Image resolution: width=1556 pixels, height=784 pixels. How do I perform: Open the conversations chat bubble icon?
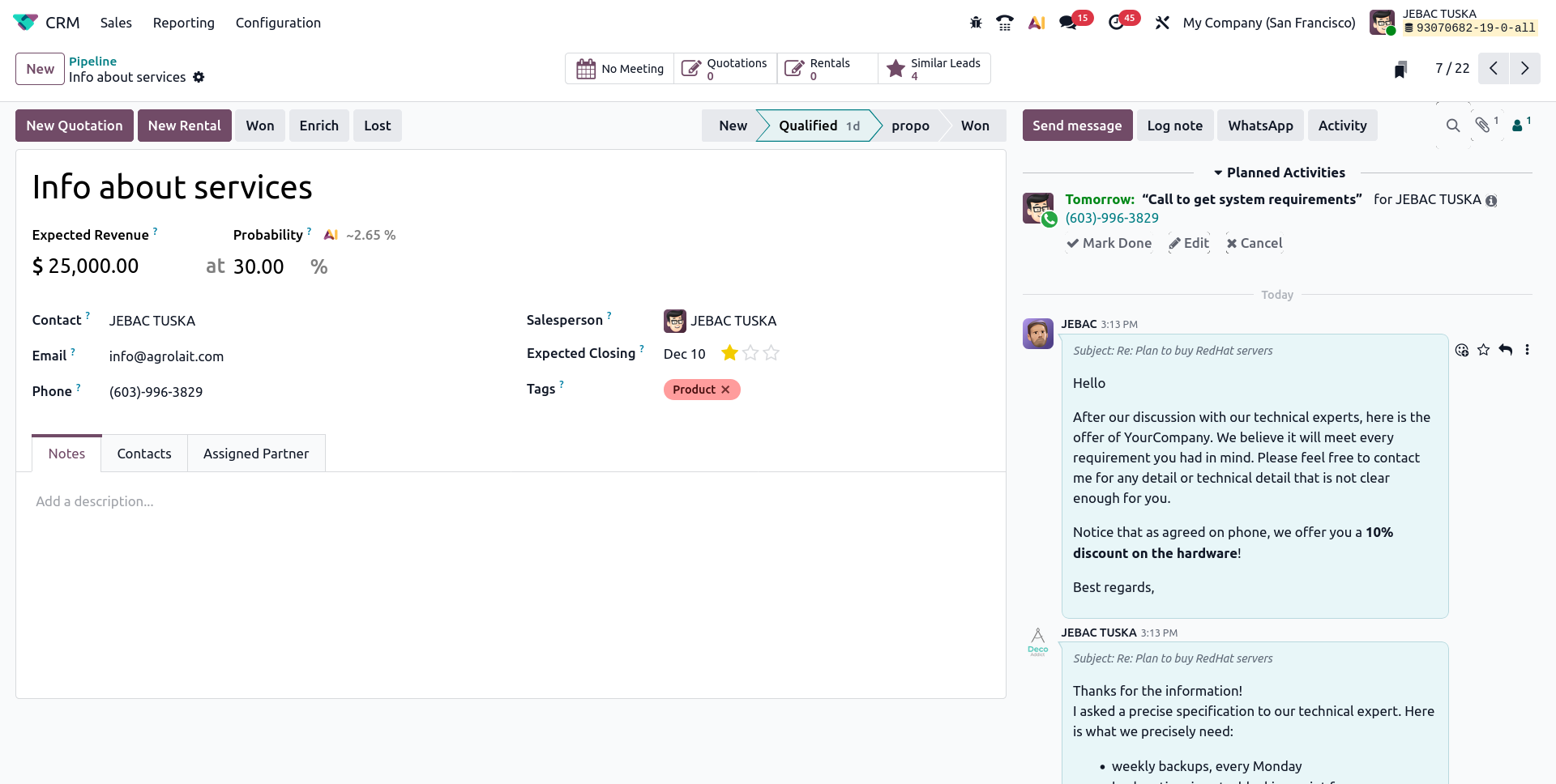pyautogui.click(x=1068, y=23)
